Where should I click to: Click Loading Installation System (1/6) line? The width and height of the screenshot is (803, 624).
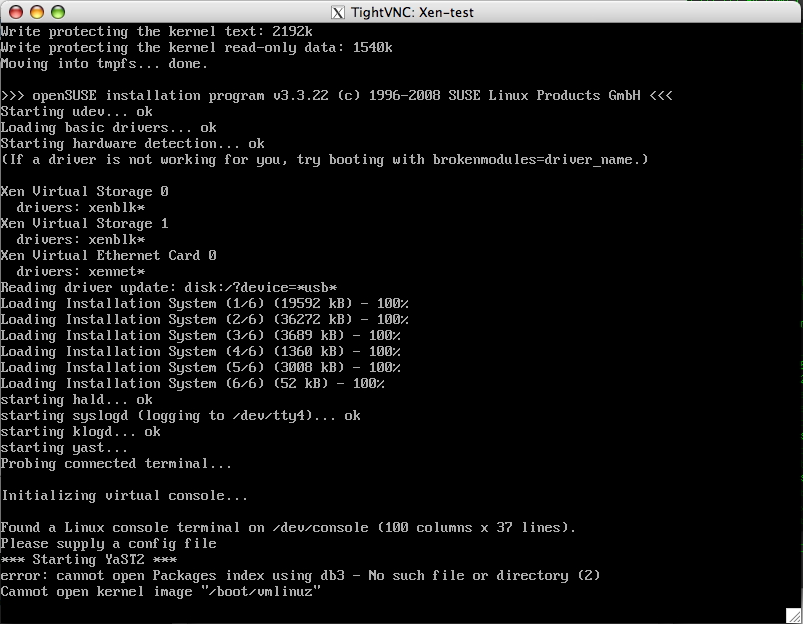[x=204, y=303]
